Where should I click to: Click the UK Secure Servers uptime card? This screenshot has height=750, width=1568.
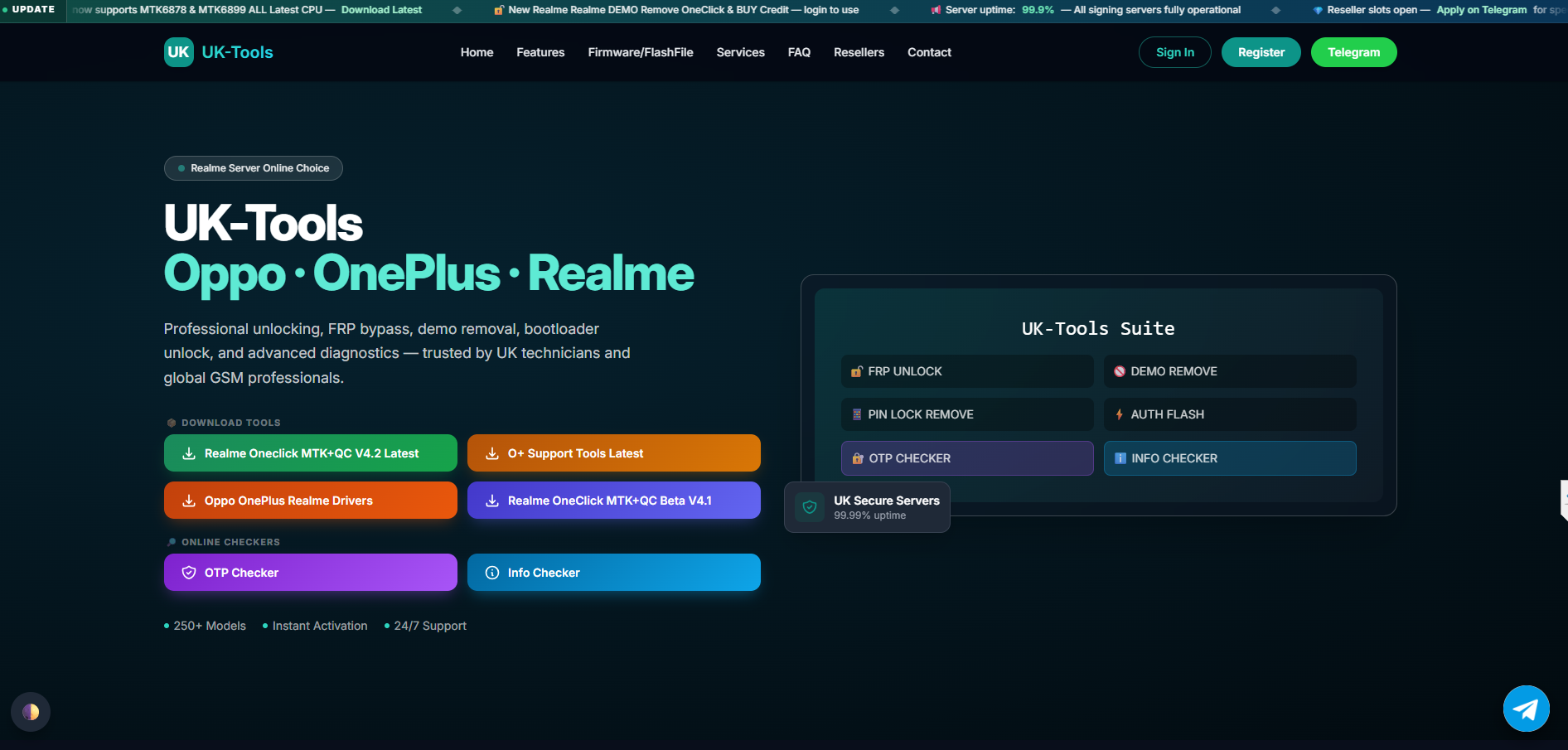click(867, 507)
